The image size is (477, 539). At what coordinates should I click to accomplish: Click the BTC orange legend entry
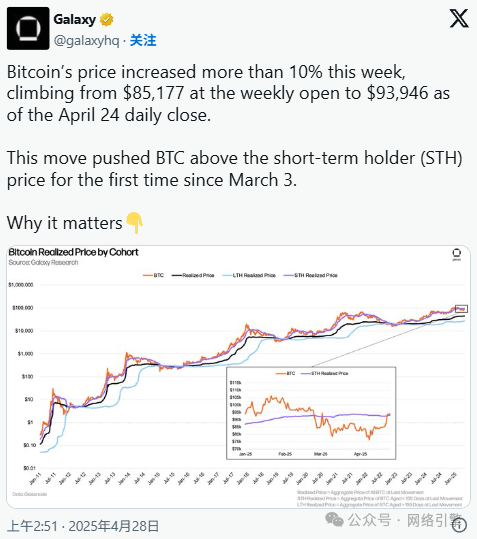tap(154, 275)
